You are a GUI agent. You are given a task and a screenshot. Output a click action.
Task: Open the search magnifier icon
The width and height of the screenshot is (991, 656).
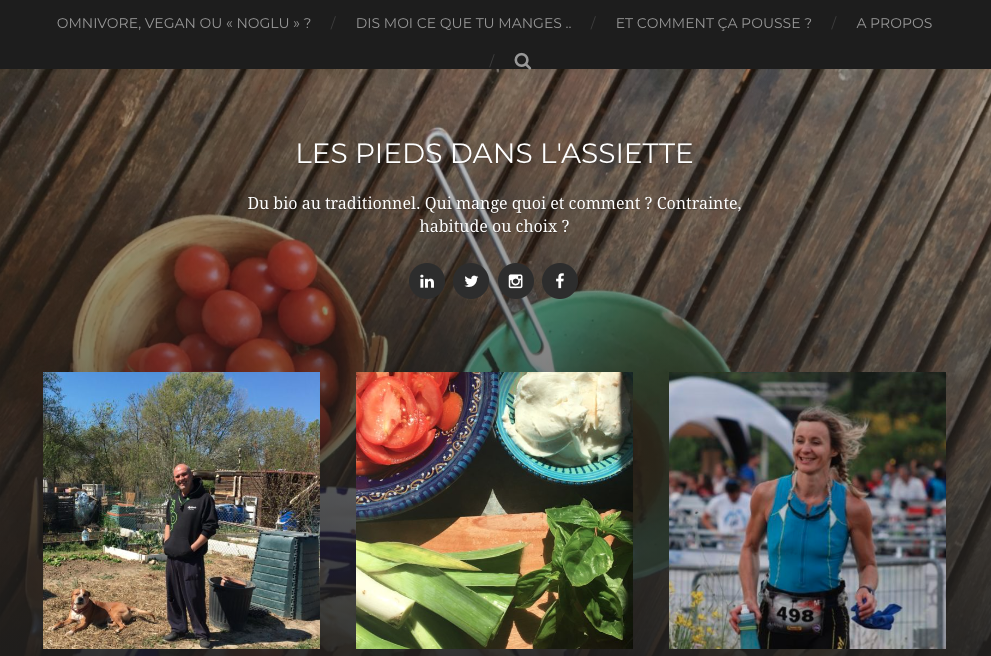(523, 61)
